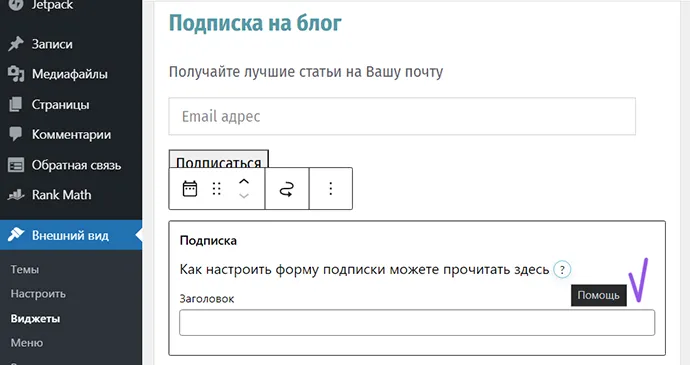Open Настроить submenu link
The image size is (690, 365).
[38, 294]
